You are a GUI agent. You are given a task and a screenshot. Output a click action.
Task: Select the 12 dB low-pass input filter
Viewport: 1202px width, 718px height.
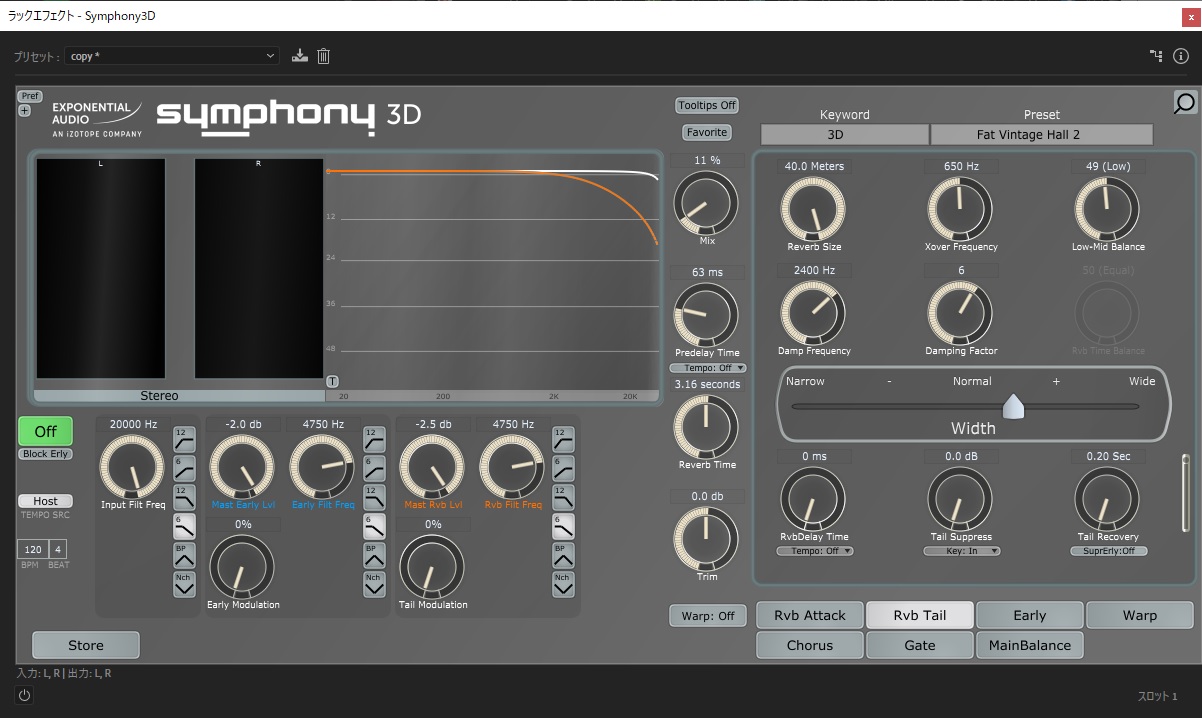(184, 496)
